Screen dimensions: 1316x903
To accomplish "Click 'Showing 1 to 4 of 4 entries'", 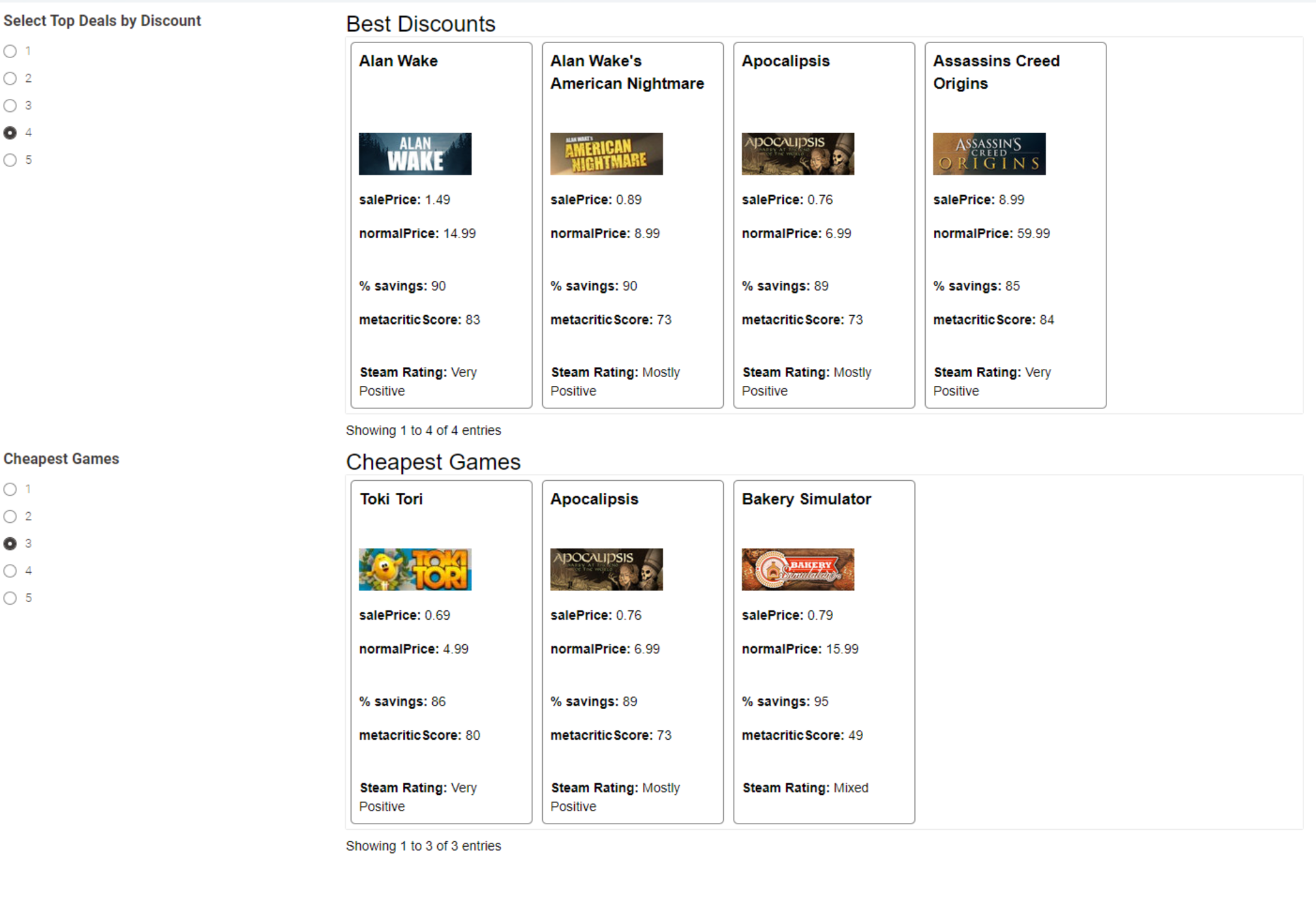I will 423,431.
